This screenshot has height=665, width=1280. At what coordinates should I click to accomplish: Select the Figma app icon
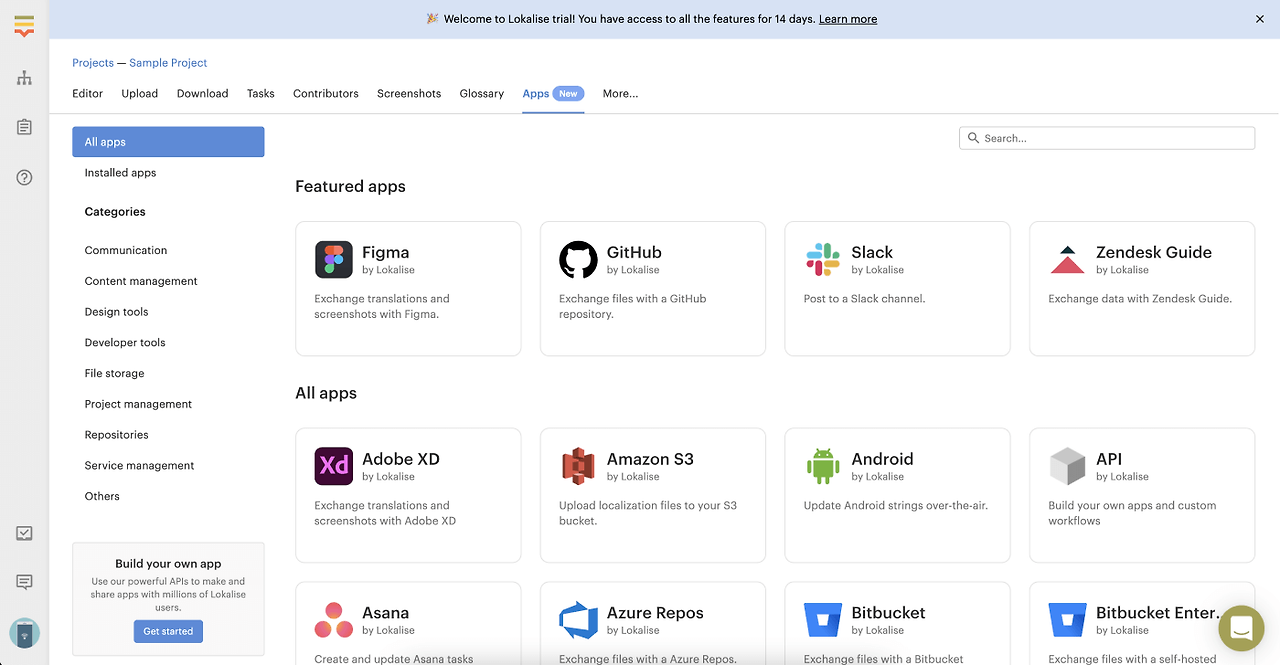coord(333,260)
